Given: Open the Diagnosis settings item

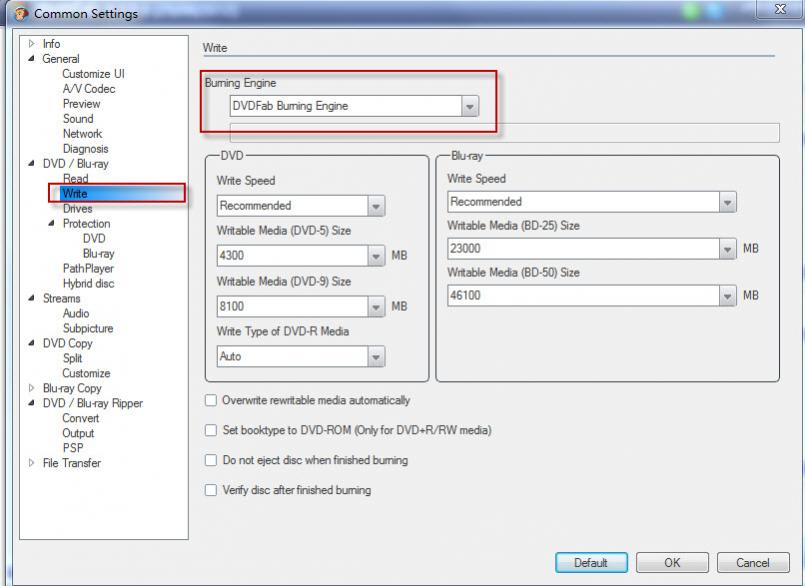Looking at the screenshot, I should click(x=85, y=148).
